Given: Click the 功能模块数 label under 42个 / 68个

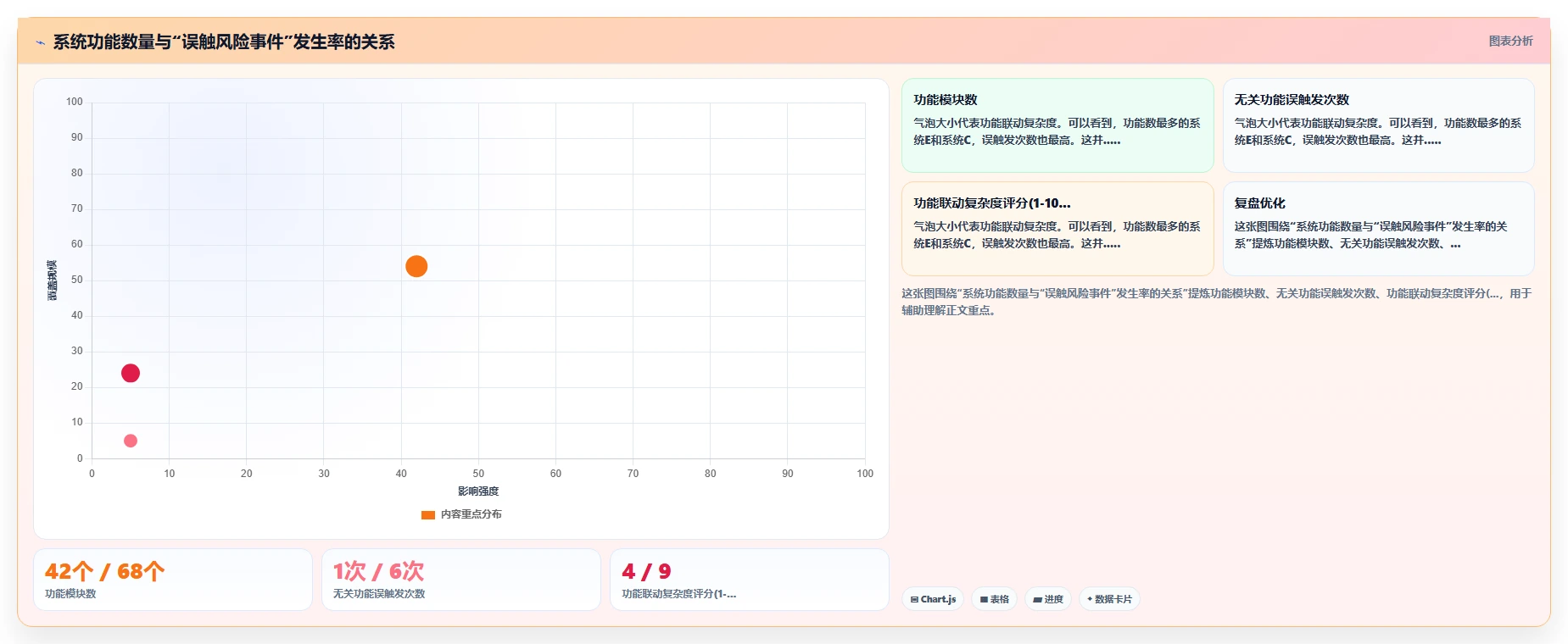Looking at the screenshot, I should (x=70, y=594).
